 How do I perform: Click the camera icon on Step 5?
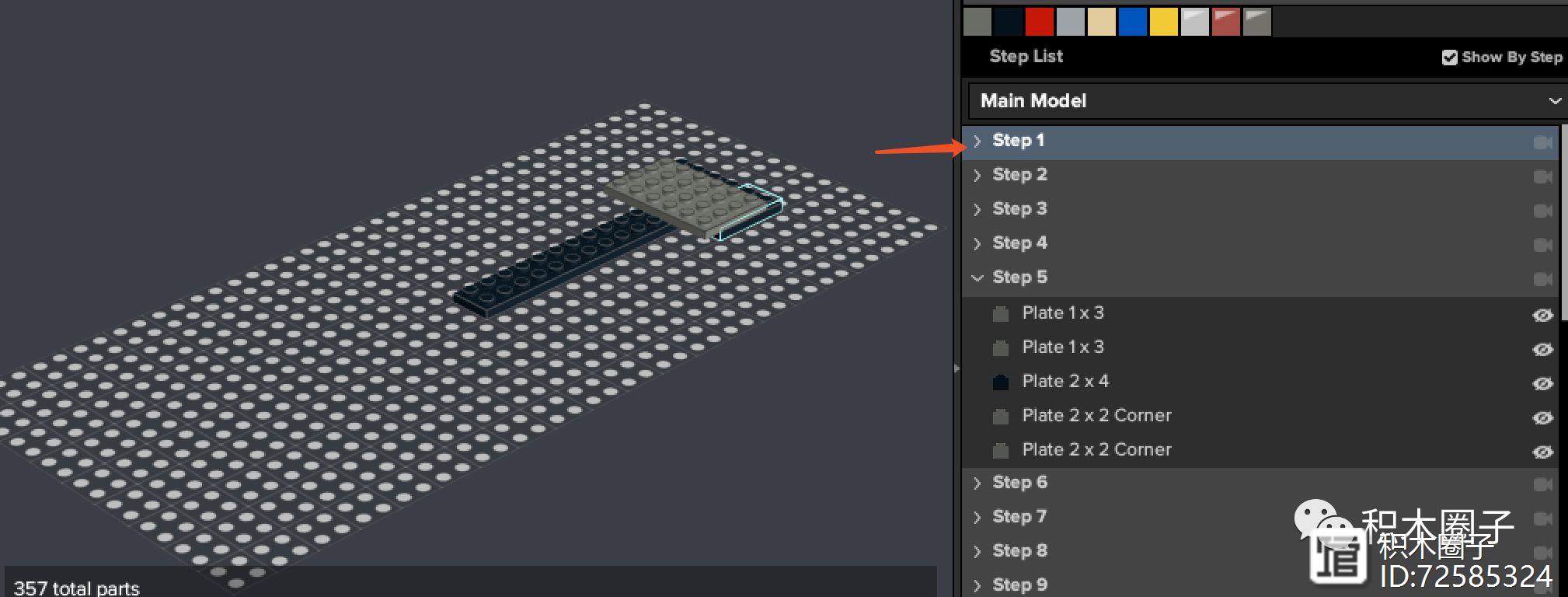[x=1542, y=279]
